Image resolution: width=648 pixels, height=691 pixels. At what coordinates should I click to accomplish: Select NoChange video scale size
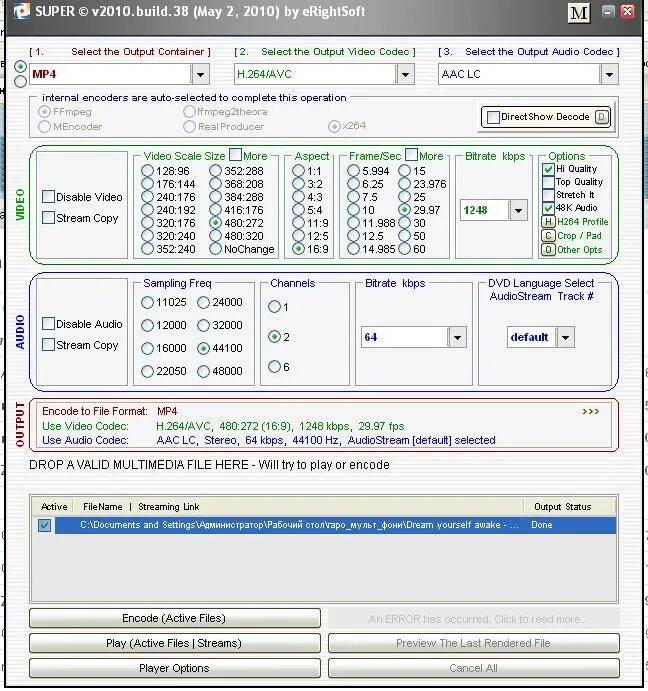(215, 249)
